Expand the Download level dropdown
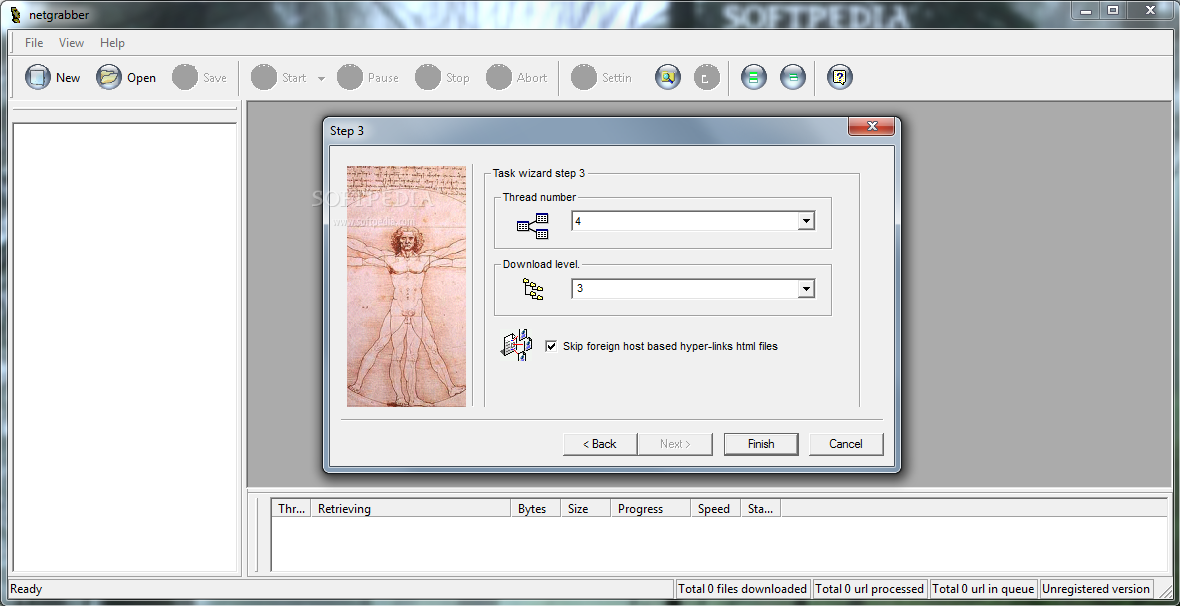Screen dimensions: 1180x606 tap(806, 289)
